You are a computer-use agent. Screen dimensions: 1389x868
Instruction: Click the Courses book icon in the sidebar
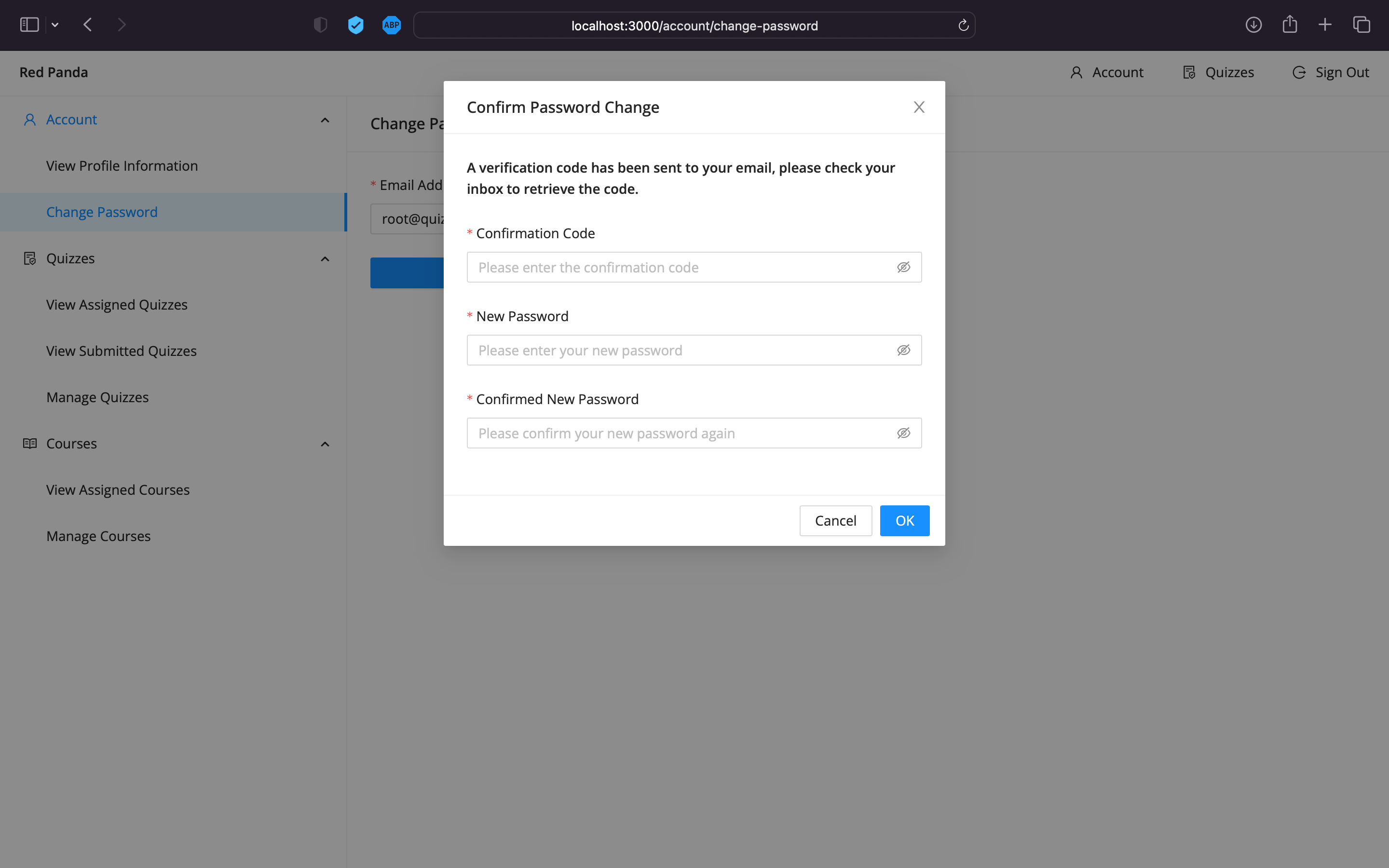pos(29,443)
